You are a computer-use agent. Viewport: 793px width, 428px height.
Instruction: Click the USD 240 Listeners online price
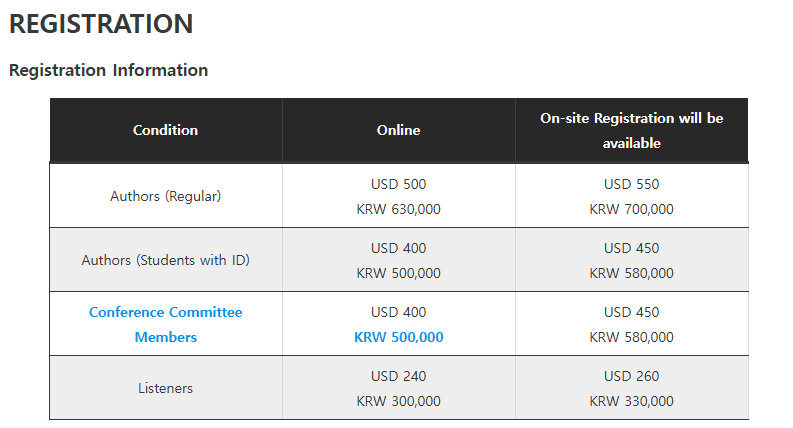click(399, 376)
